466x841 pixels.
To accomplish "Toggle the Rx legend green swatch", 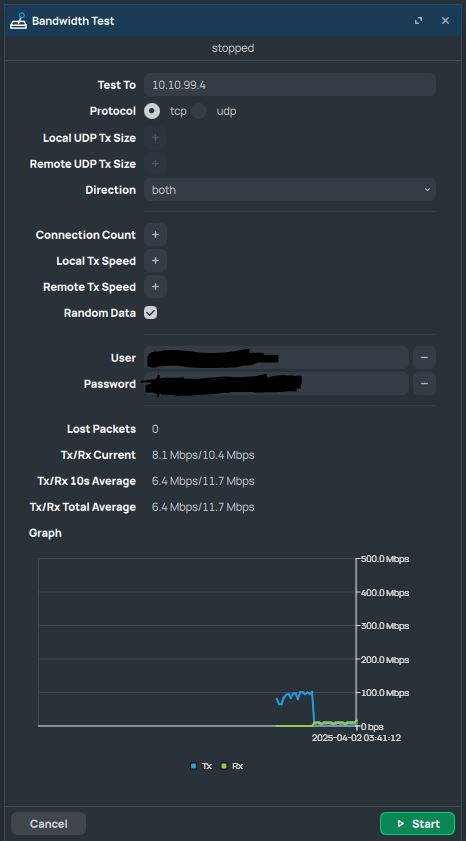I will [x=225, y=766].
